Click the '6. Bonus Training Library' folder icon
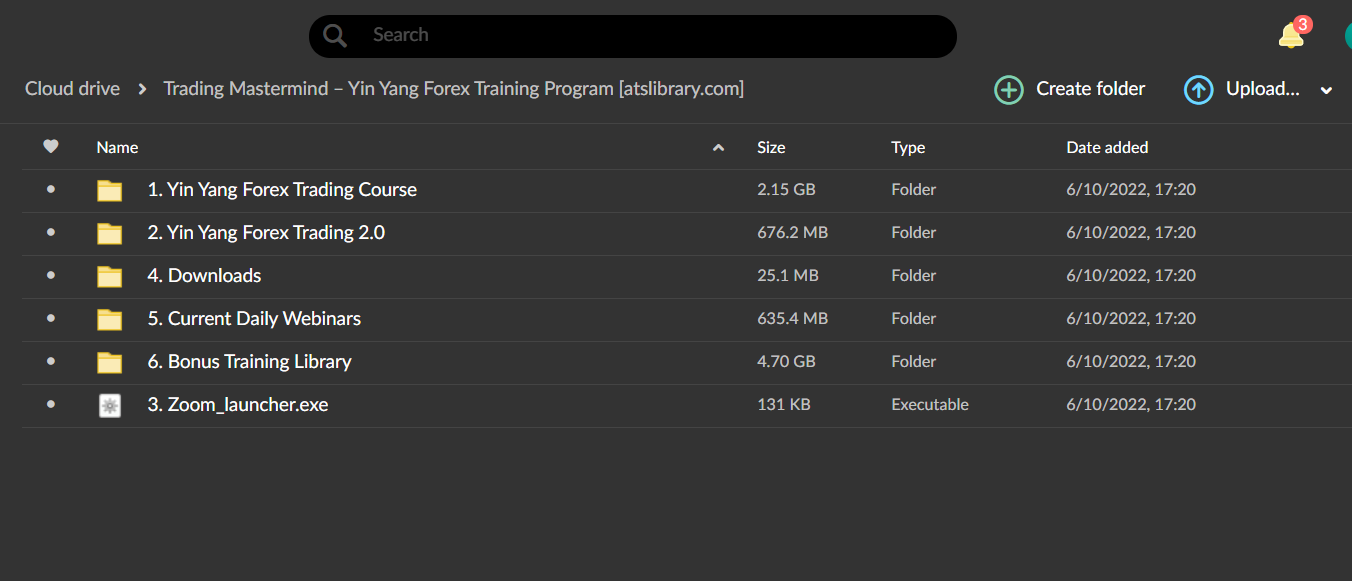The height and width of the screenshot is (581, 1352). [x=109, y=362]
